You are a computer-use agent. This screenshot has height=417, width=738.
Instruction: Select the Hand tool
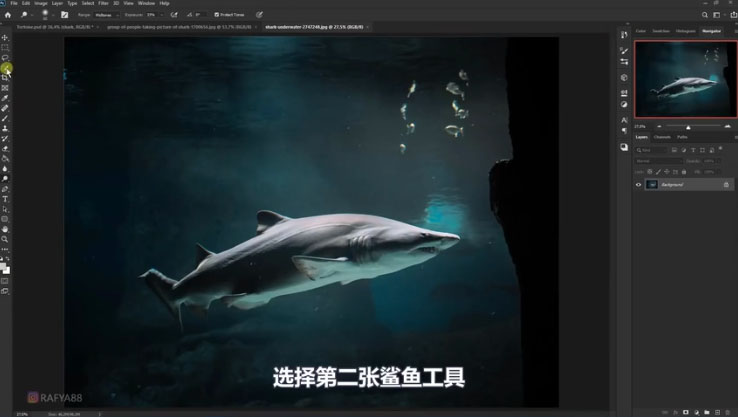click(x=5, y=229)
